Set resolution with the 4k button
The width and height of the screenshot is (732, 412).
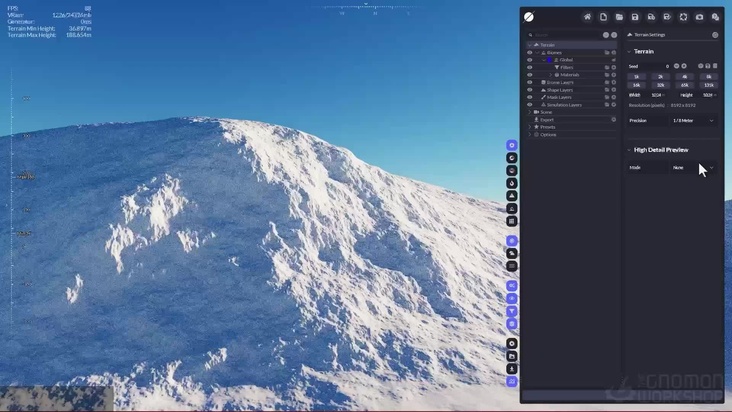point(685,77)
